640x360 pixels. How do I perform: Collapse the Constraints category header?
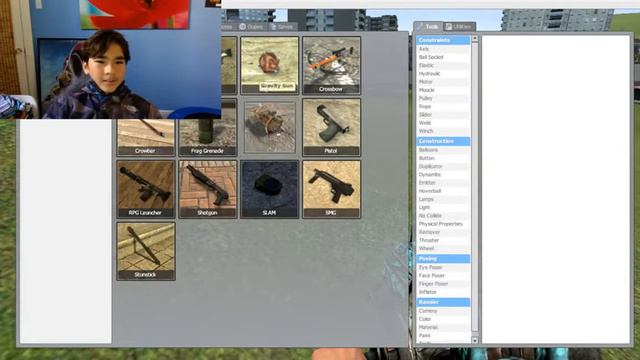tap(443, 40)
